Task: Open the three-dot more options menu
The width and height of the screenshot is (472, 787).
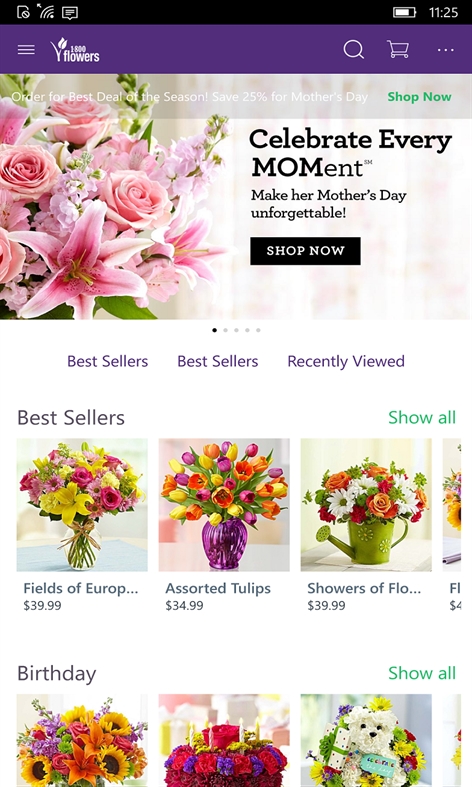Action: tap(445, 50)
